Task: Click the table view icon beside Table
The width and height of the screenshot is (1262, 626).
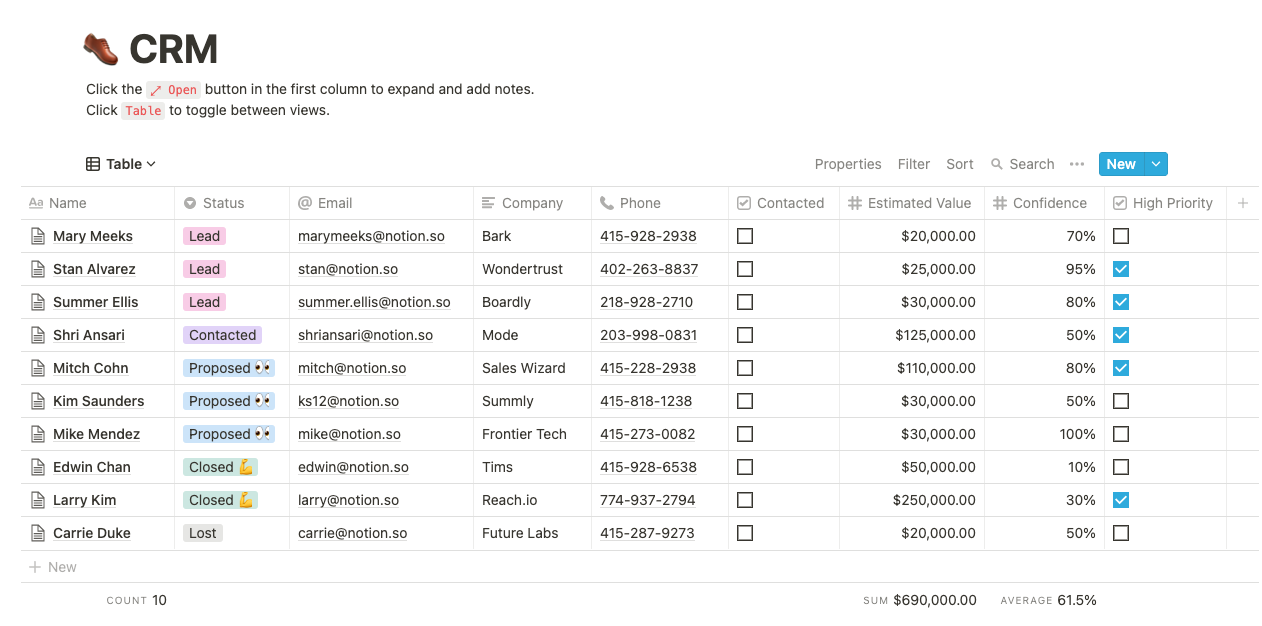Action: [93, 164]
